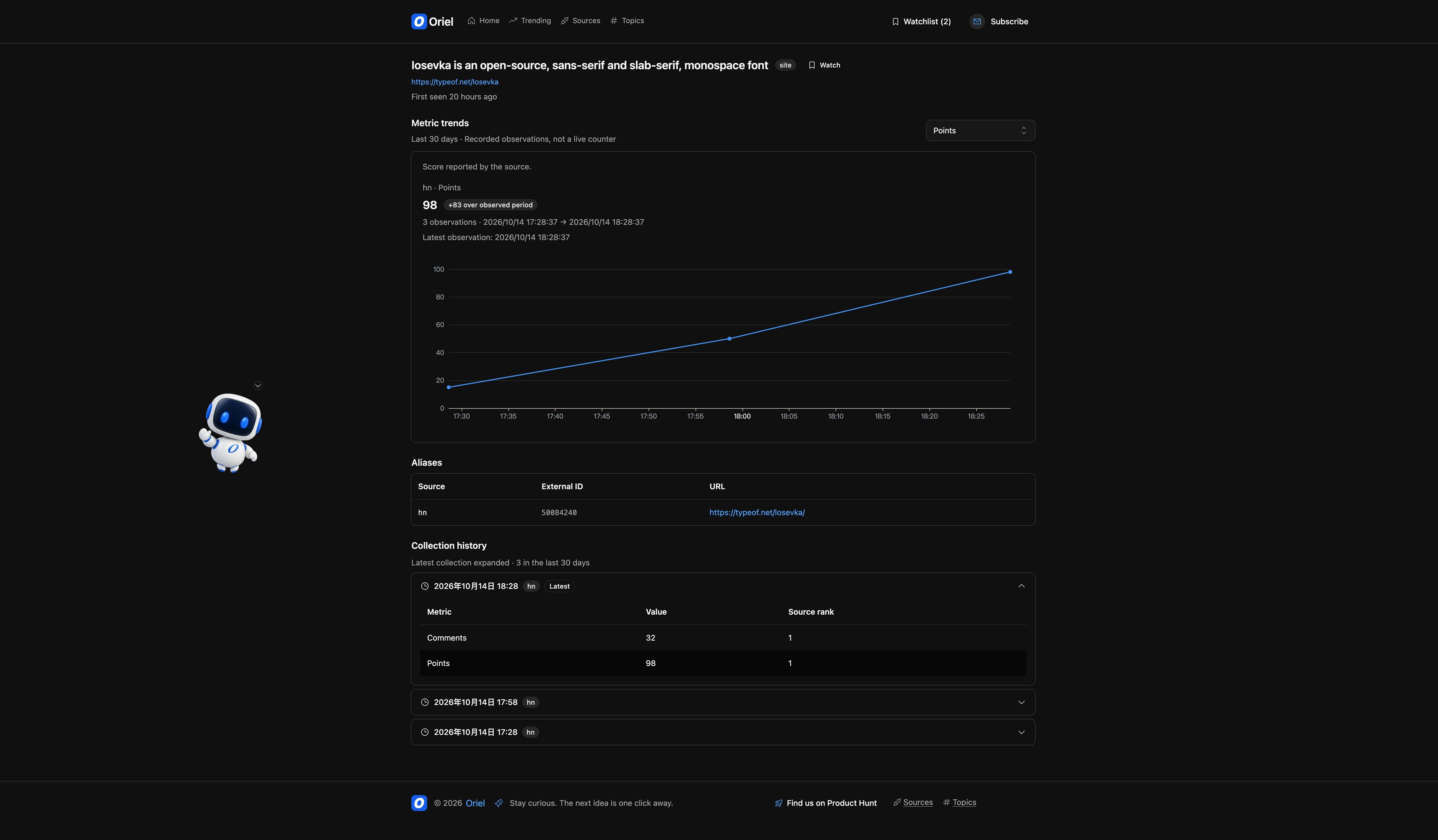The image size is (1438, 840).
Task: Open the footer Oriel link
Action: coord(475,803)
